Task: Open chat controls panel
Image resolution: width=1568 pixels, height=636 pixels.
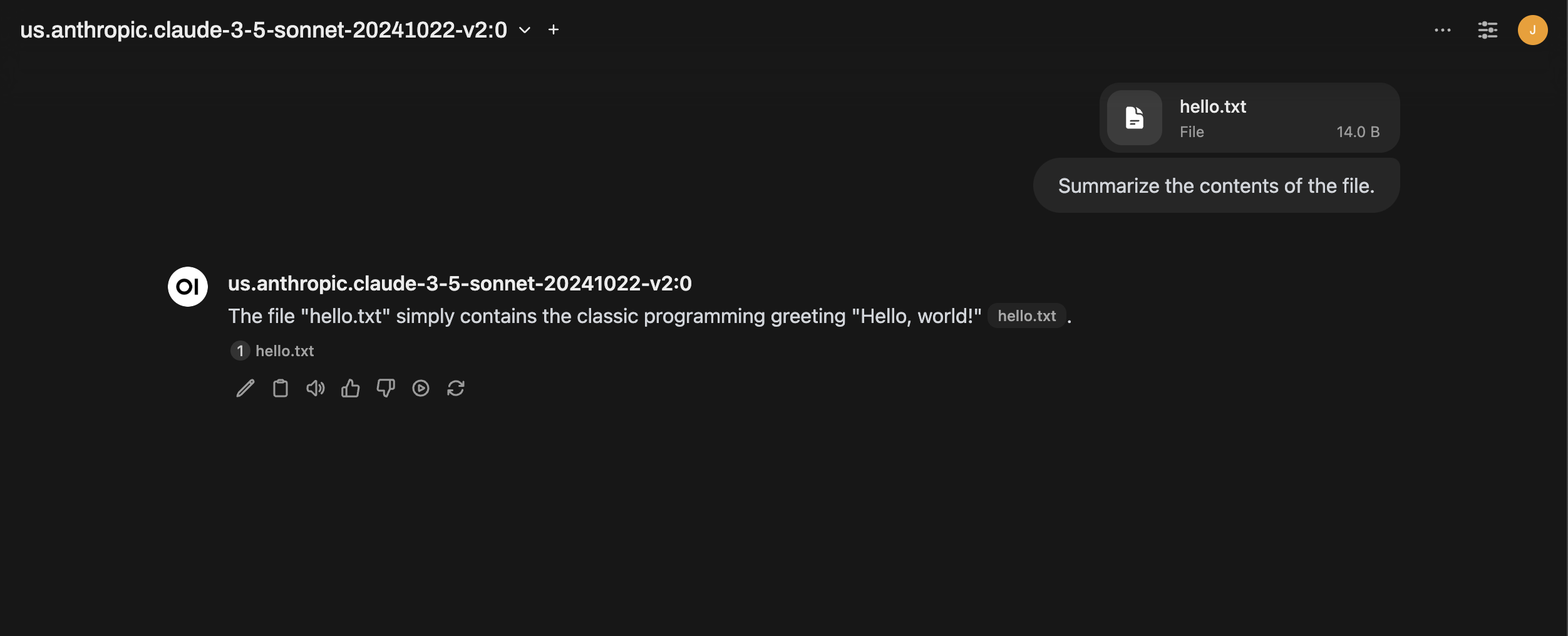Action: 1488,29
